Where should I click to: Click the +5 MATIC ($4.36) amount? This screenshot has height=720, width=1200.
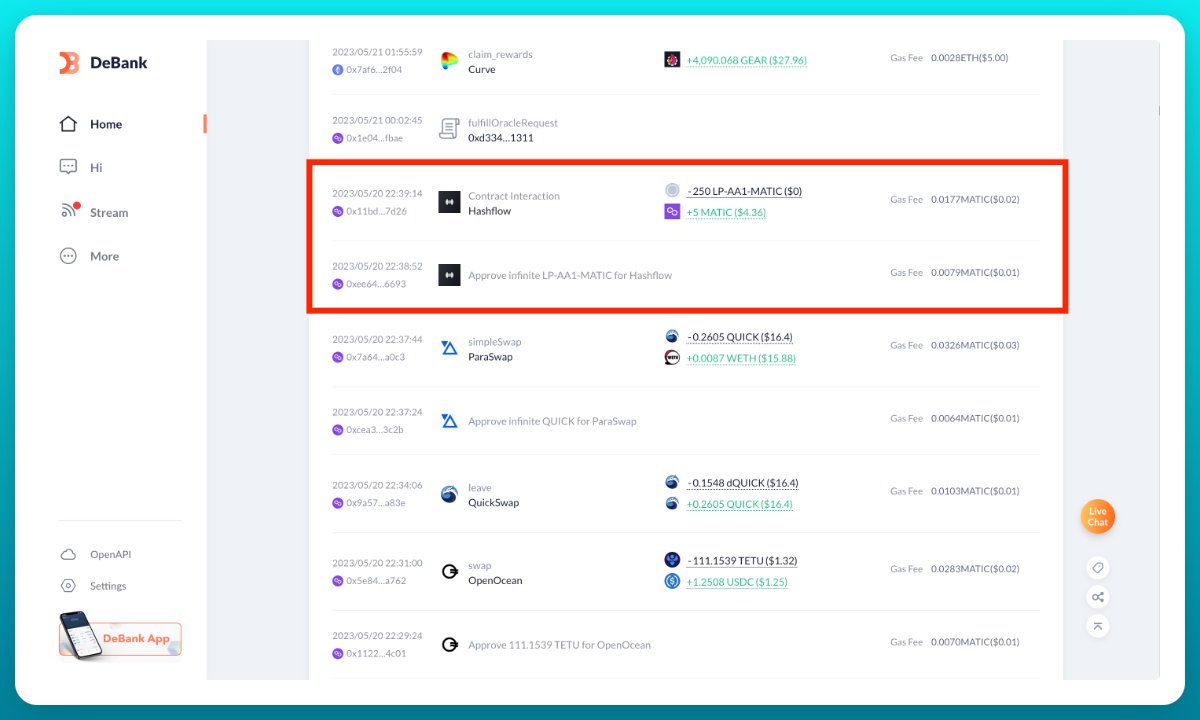(x=726, y=213)
